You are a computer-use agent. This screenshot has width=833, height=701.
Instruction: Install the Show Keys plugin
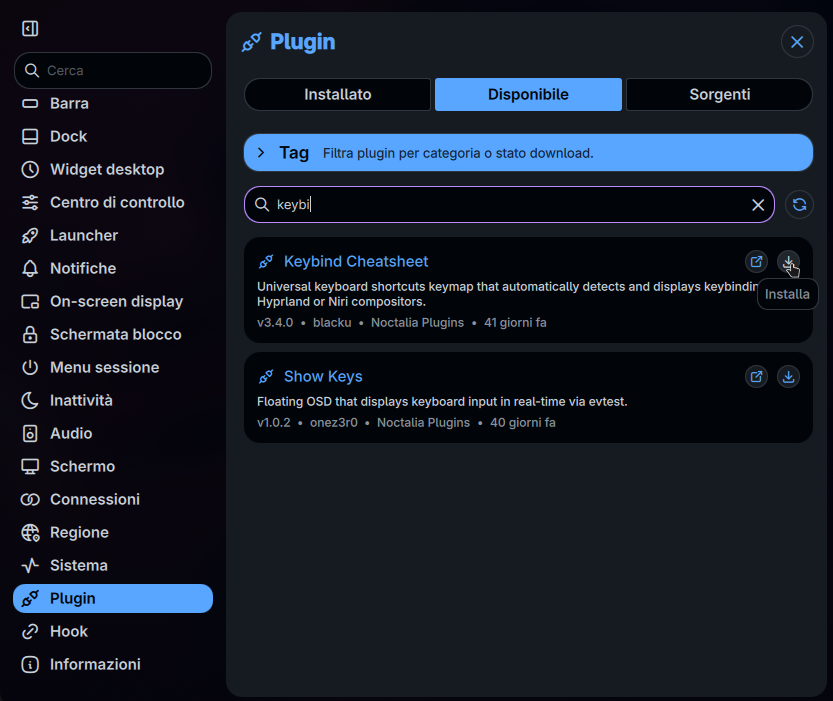coord(788,377)
